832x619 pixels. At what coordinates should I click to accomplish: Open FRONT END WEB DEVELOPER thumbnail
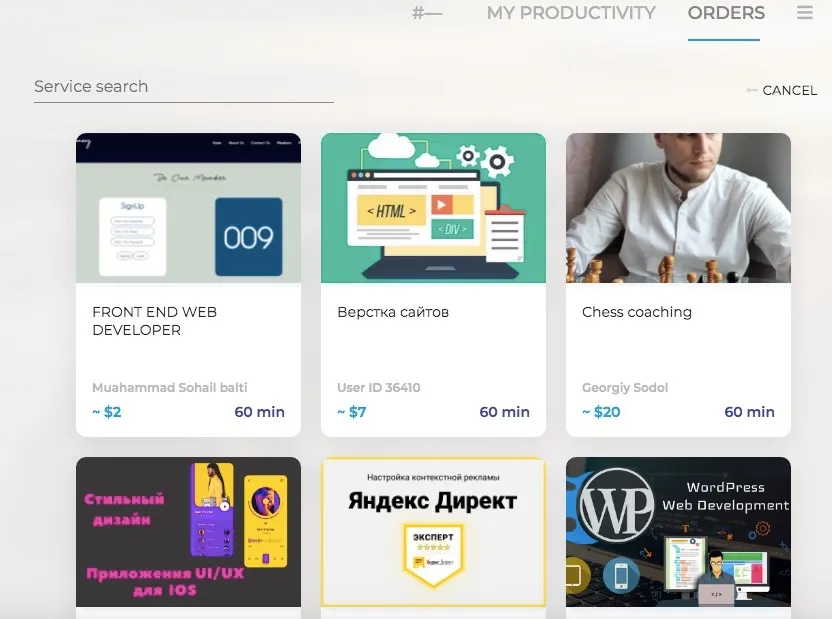(188, 208)
